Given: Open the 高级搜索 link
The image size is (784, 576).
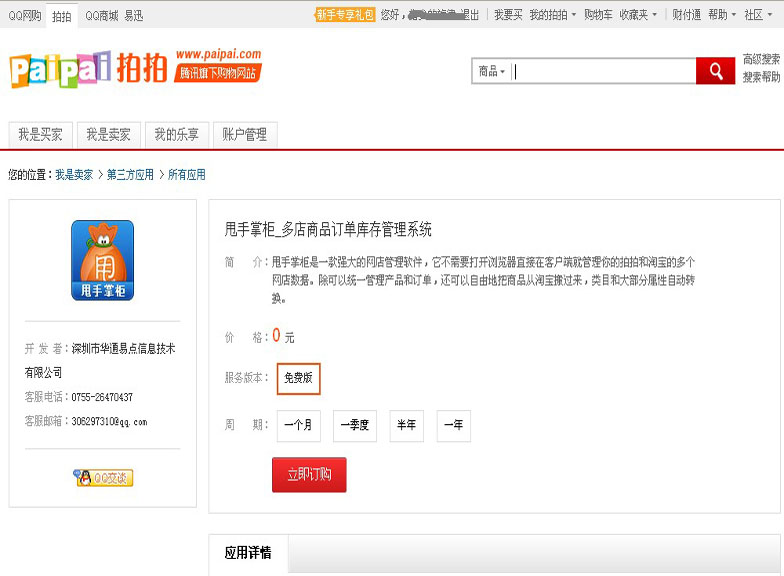Looking at the screenshot, I should point(761,60).
